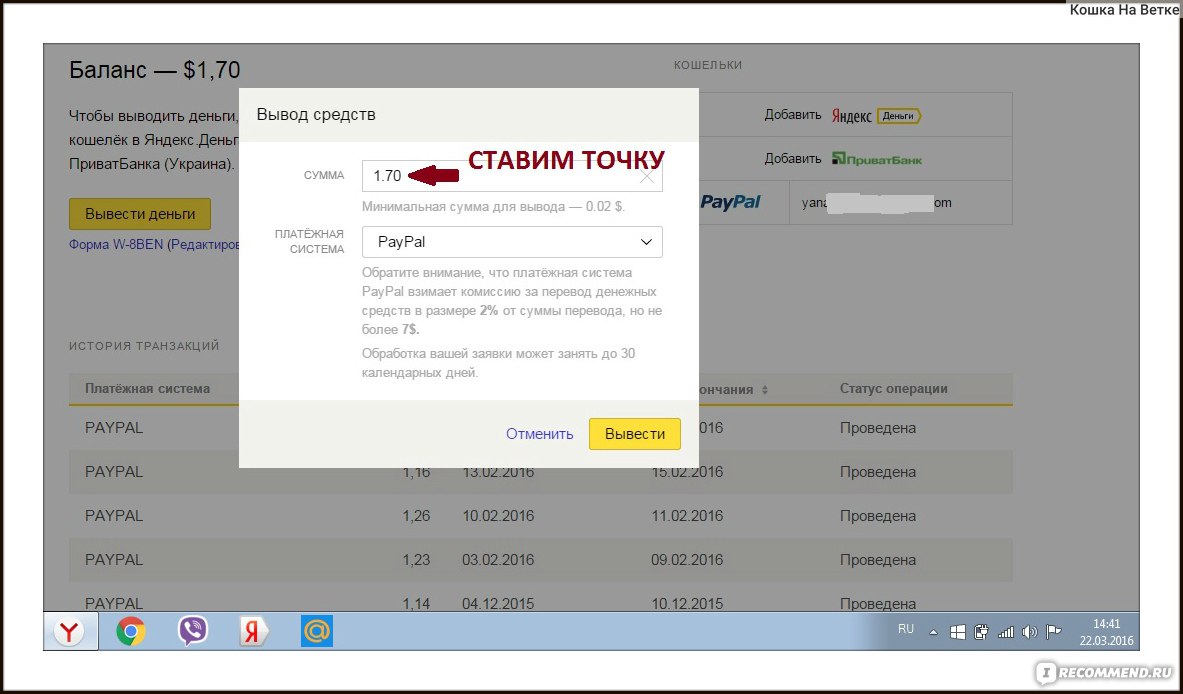Open network signal tray icon
This screenshot has width=1183, height=694.
pyautogui.click(x=1006, y=632)
